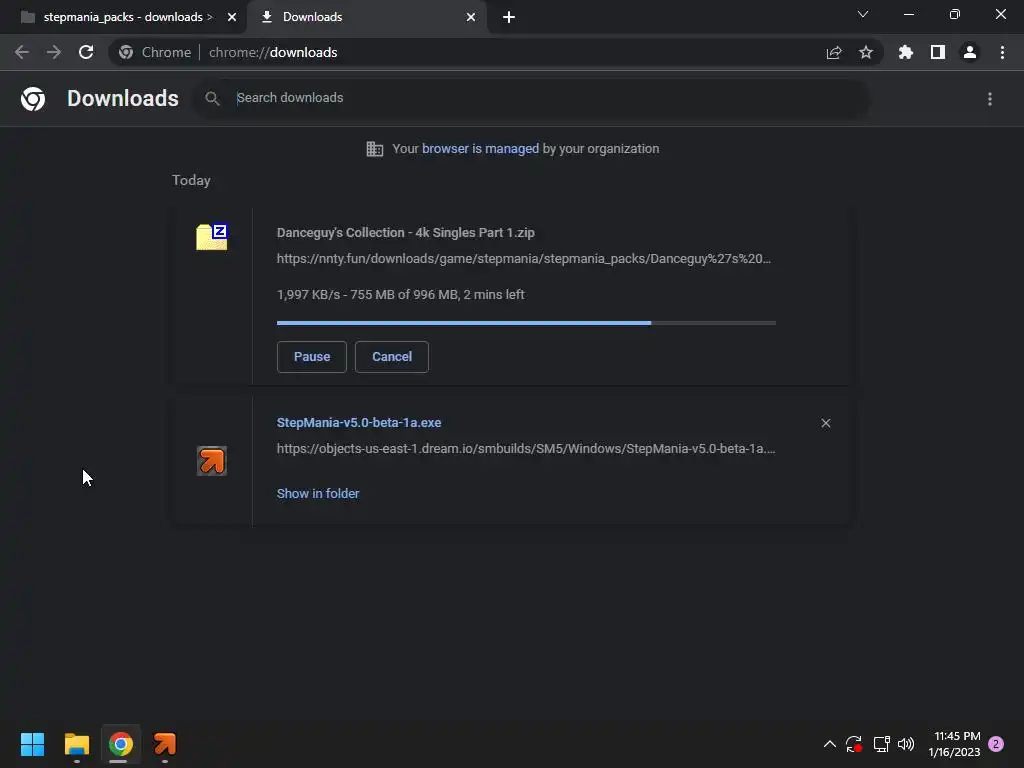Open the volume speaker tray icon
Viewport: 1024px width, 768px height.
[906, 744]
